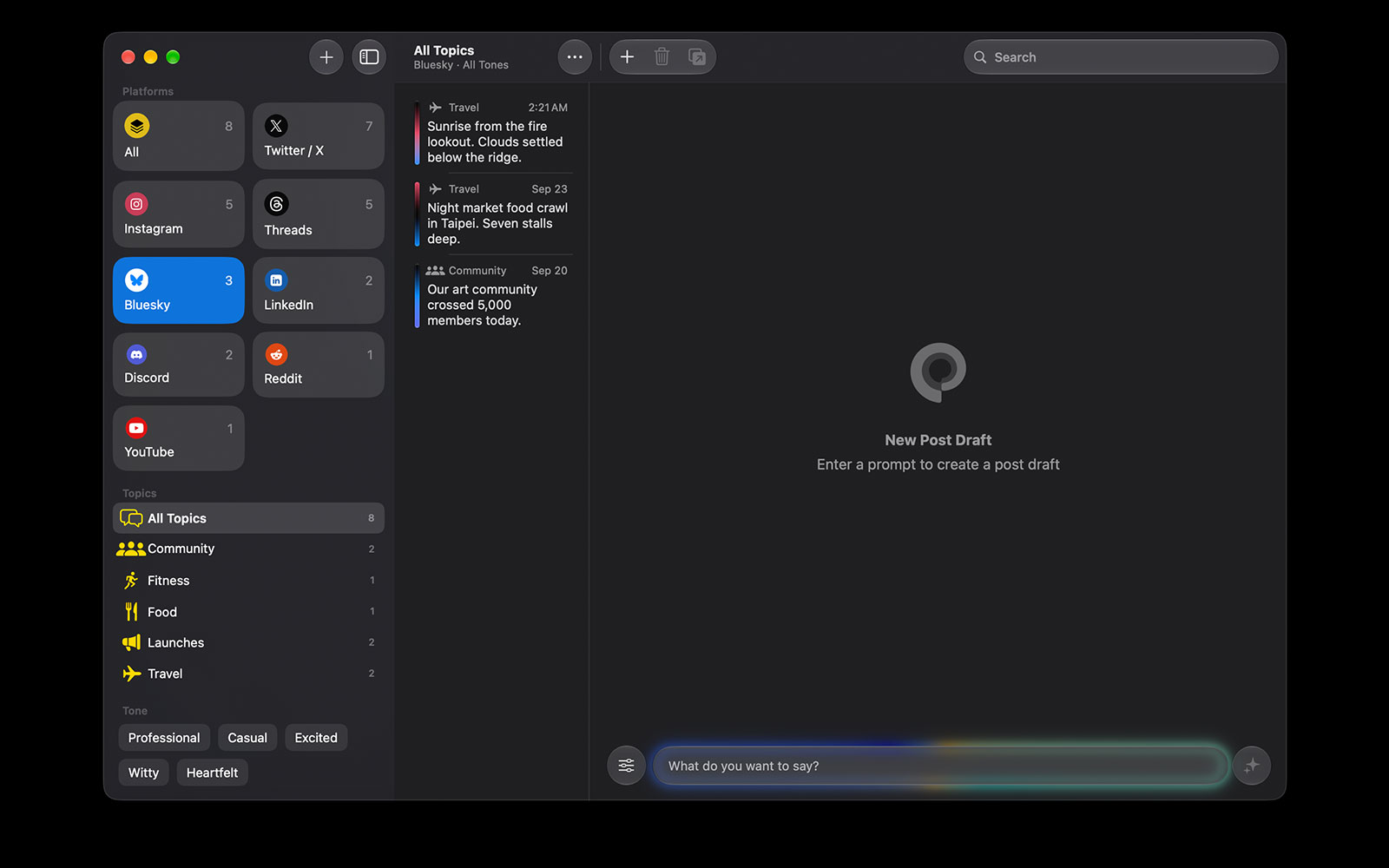The image size is (1389, 868).
Task: Toggle the Excited tone chip
Action: [x=316, y=738]
